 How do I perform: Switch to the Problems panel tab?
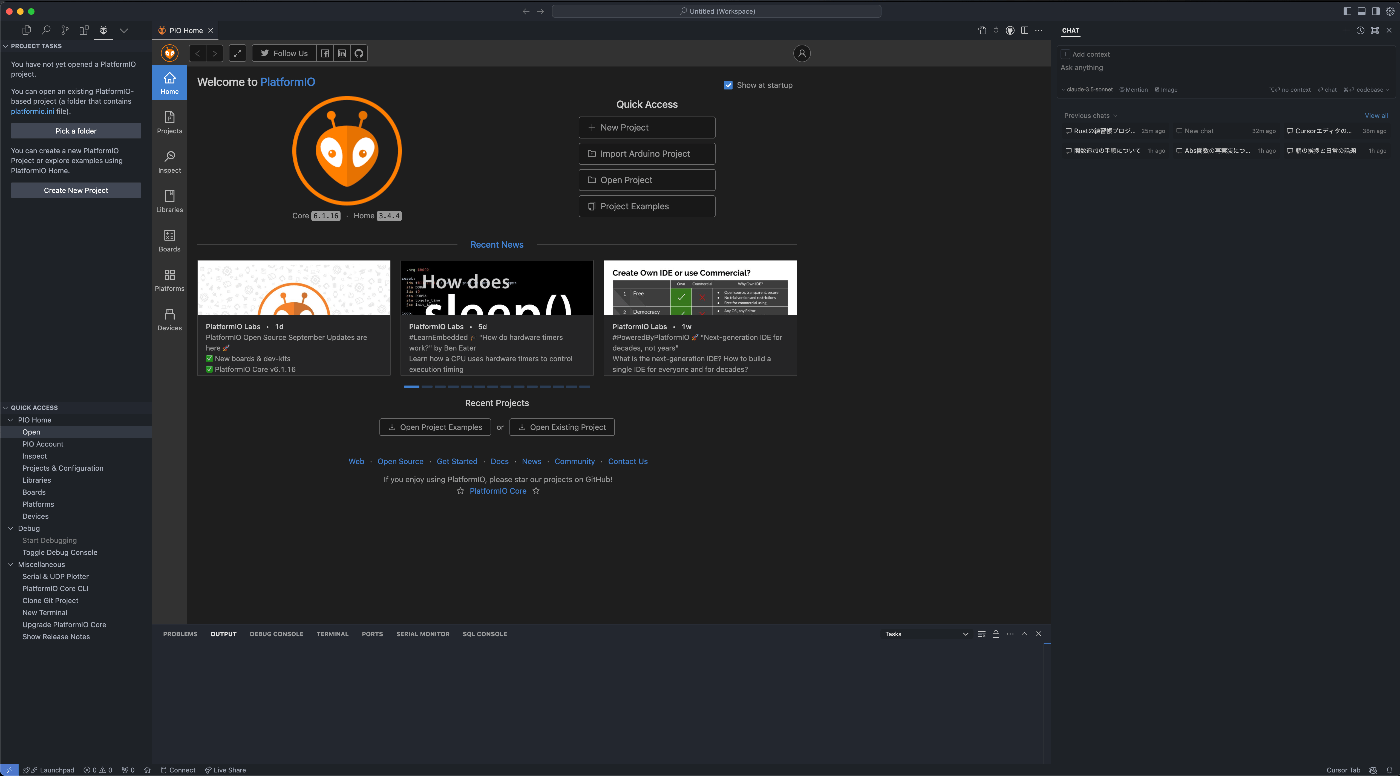point(180,634)
